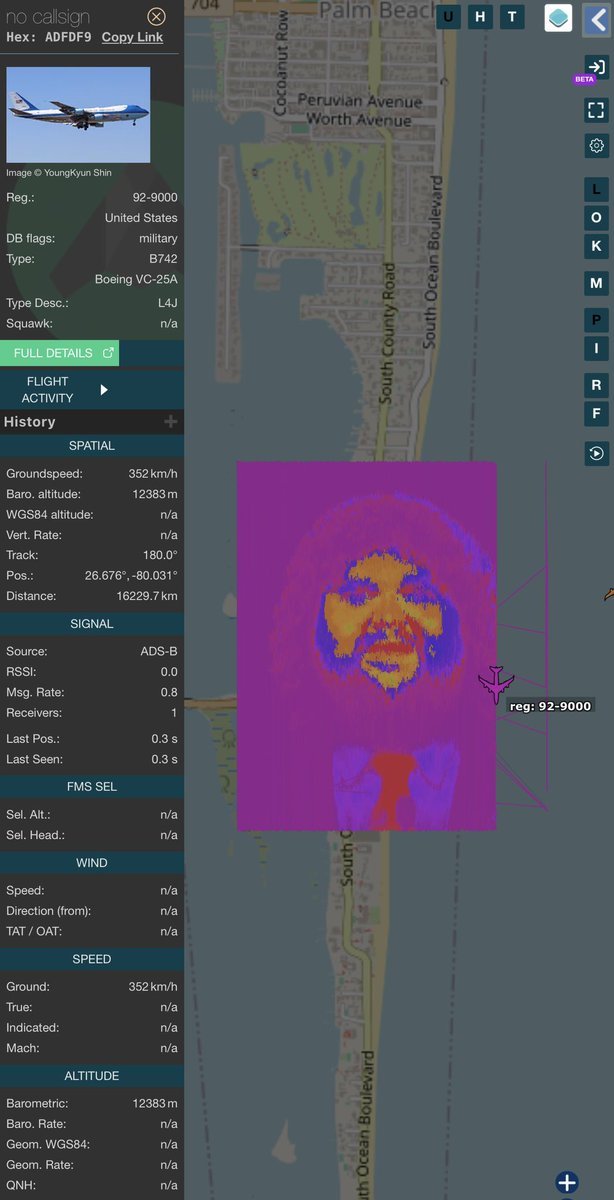Viewport: 614px width, 1200px height.
Task: Click the BETA login icon
Action: click(x=596, y=67)
